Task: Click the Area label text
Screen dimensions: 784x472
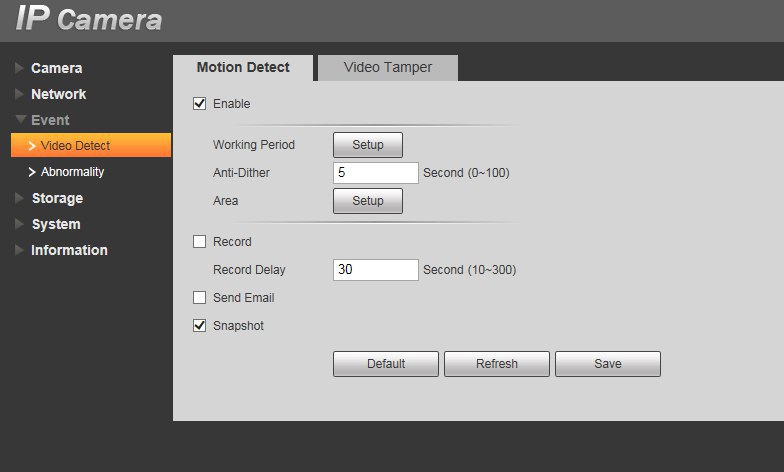Action: (226, 200)
